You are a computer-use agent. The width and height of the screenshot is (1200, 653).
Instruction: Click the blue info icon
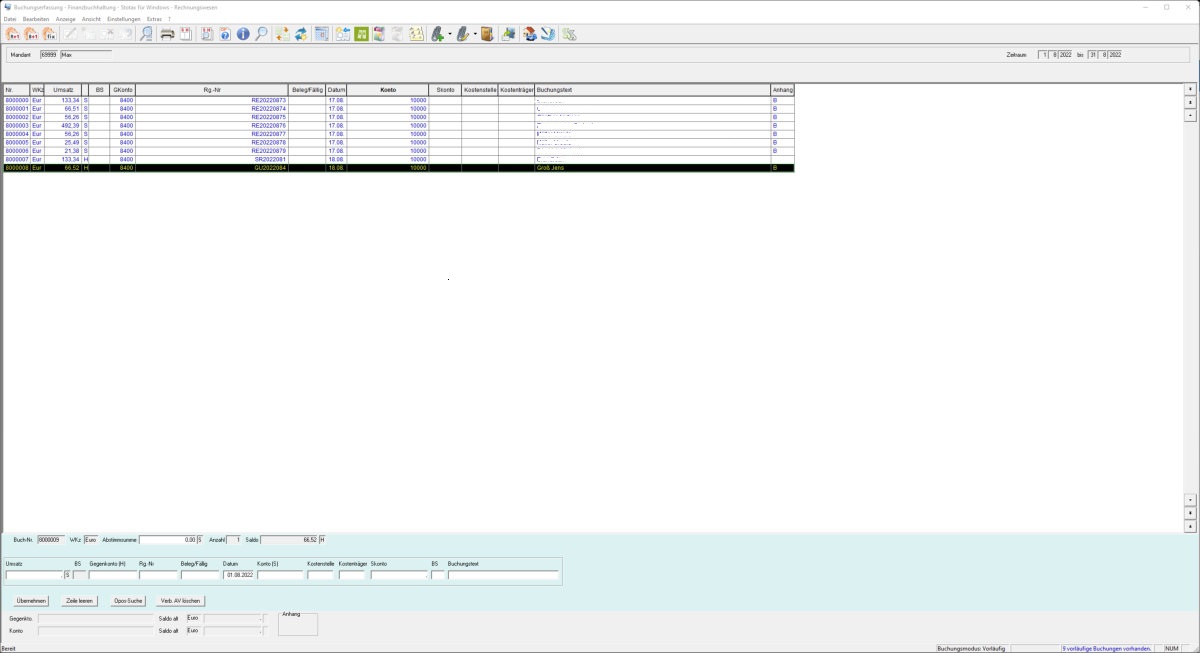pos(243,34)
